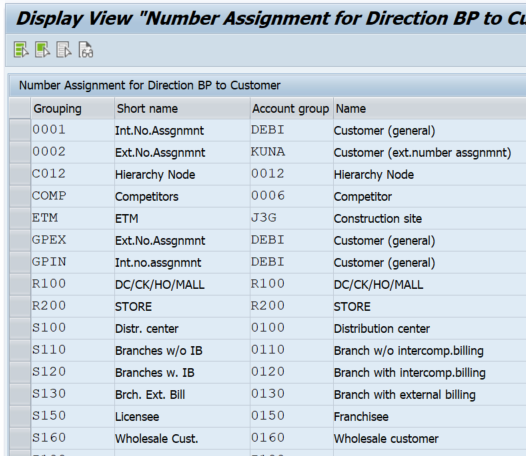The width and height of the screenshot is (526, 456).
Task: Select row selector for grouping ETM
Action: pos(20,218)
